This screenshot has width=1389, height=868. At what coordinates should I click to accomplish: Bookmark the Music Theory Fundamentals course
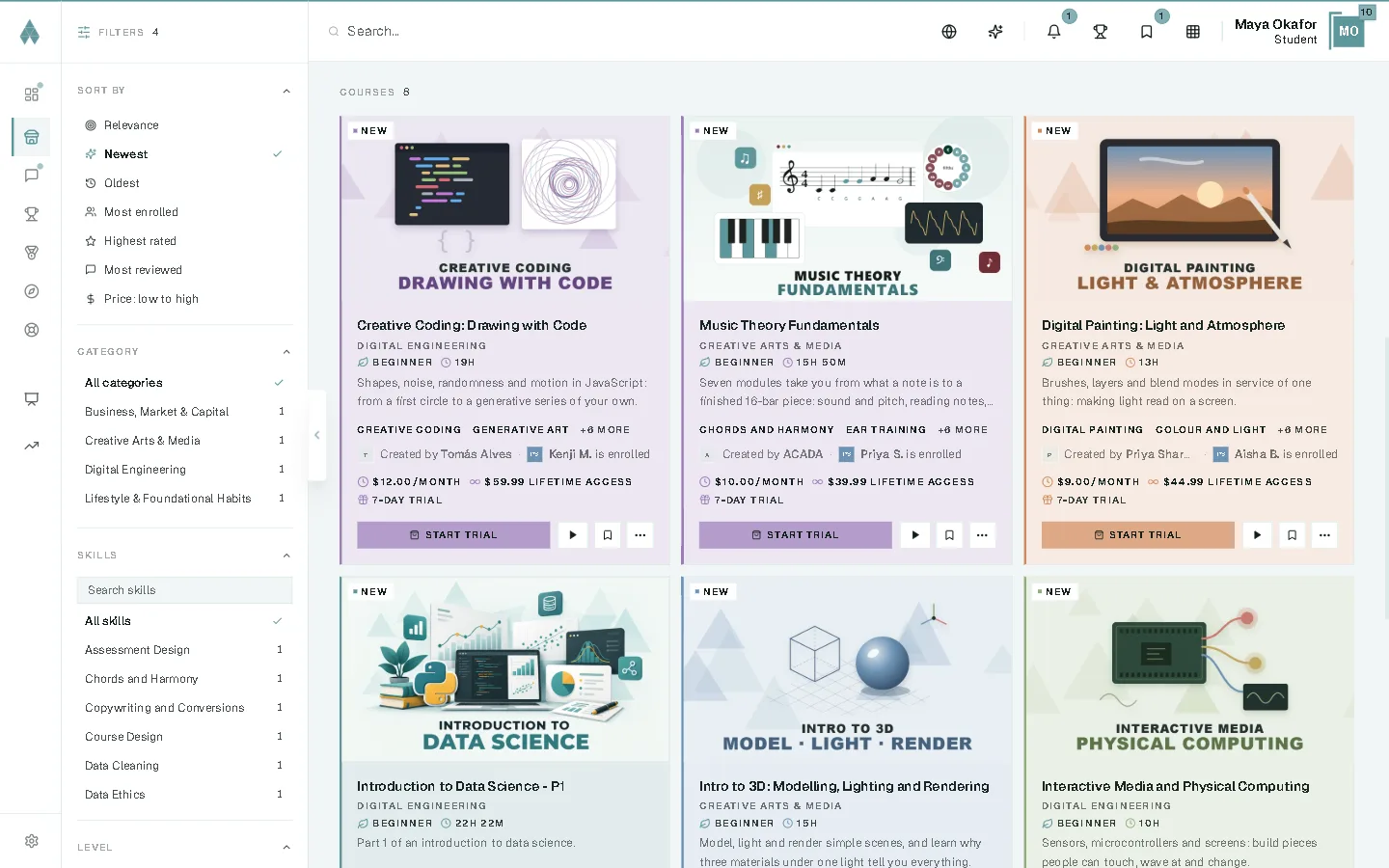coord(949,535)
